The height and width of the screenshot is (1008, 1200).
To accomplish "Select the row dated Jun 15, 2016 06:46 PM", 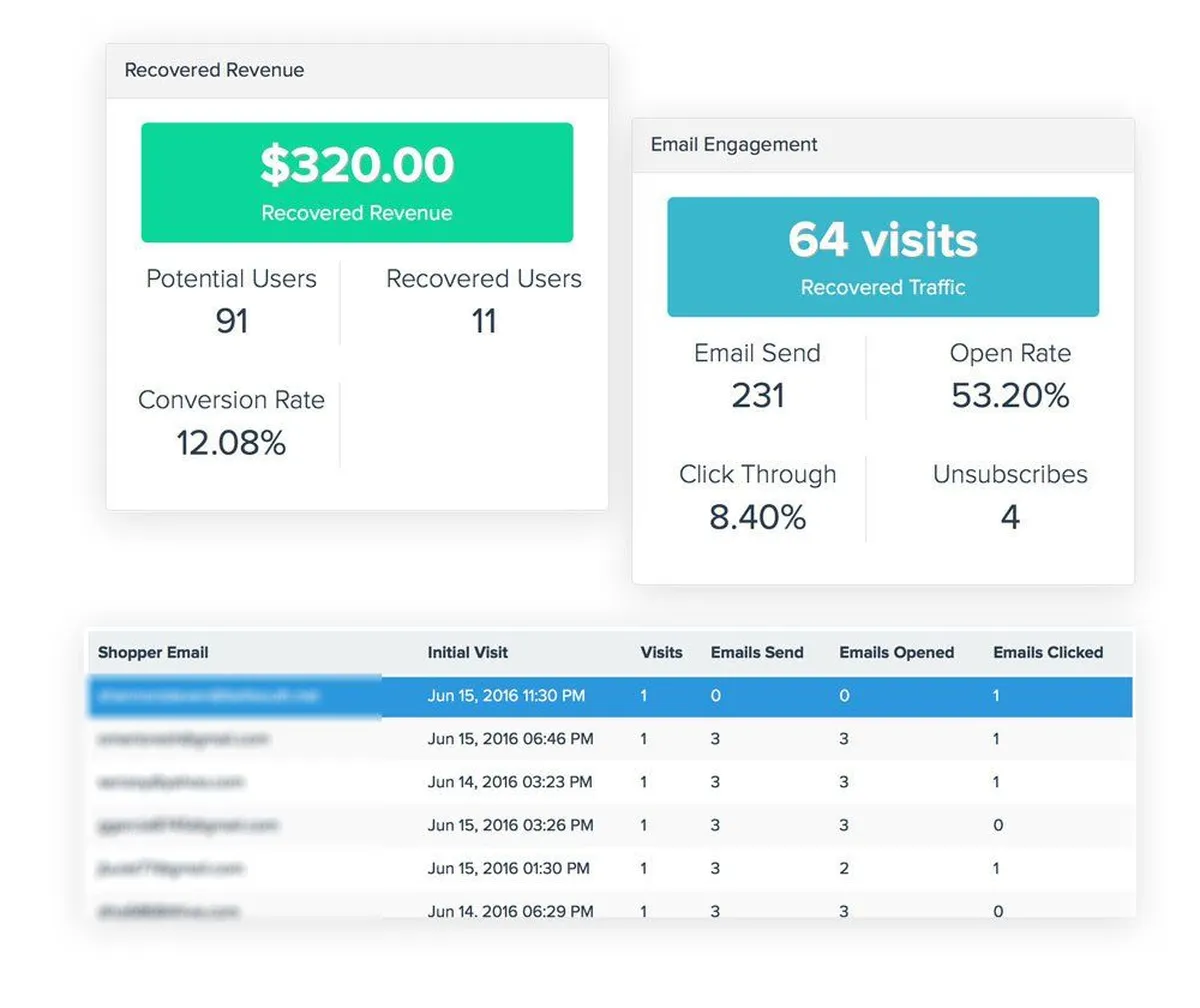I will point(610,739).
